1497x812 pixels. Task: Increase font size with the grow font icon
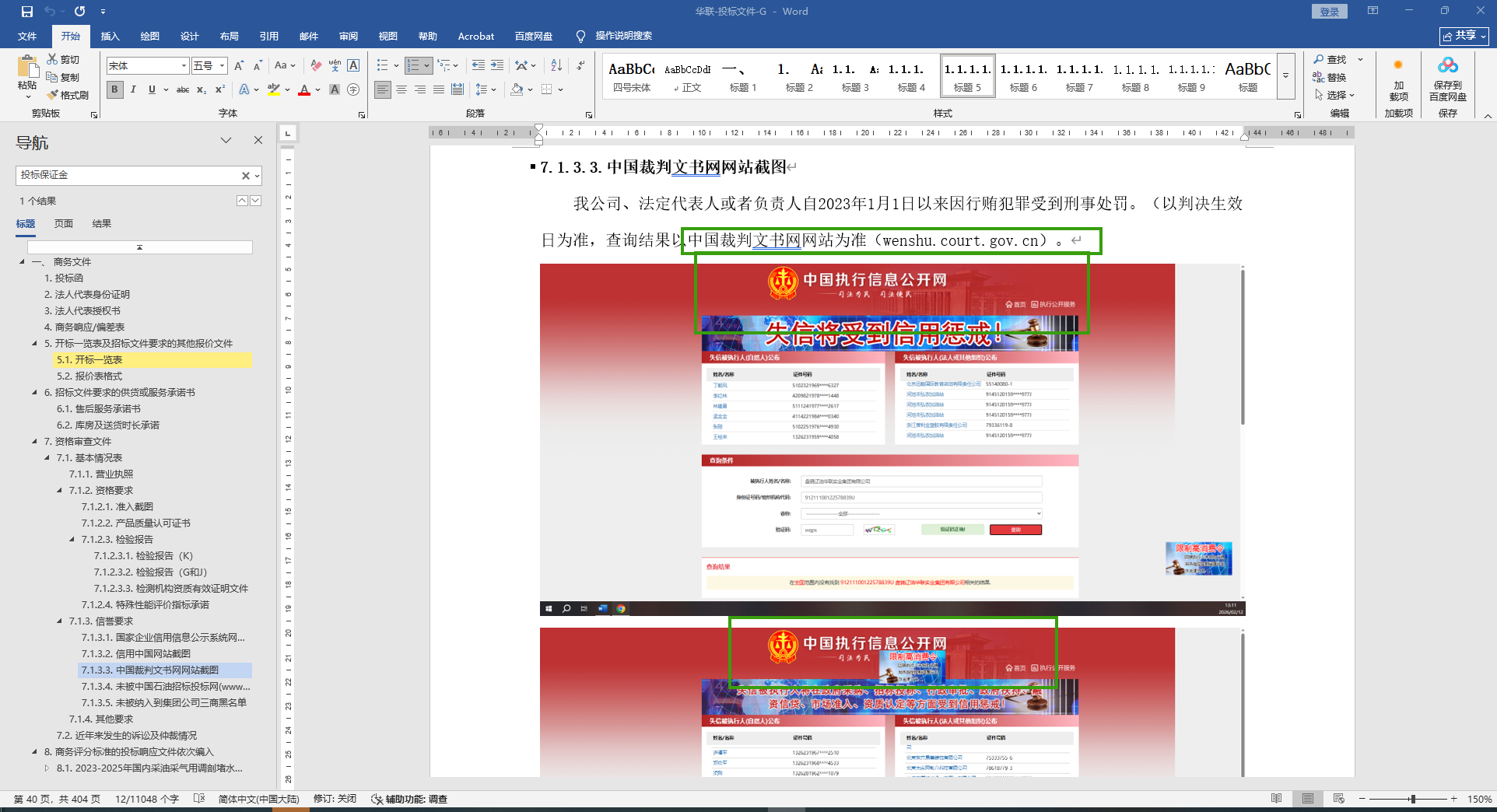pyautogui.click(x=240, y=66)
